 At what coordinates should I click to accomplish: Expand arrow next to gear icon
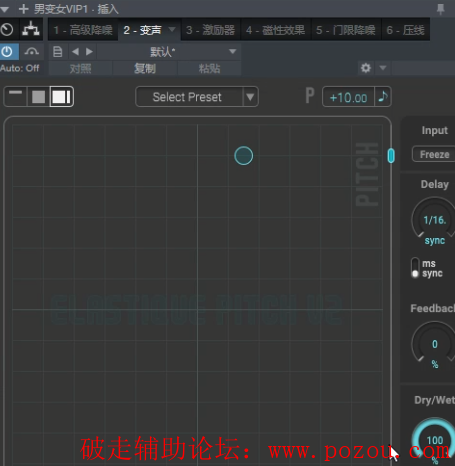click(383, 68)
